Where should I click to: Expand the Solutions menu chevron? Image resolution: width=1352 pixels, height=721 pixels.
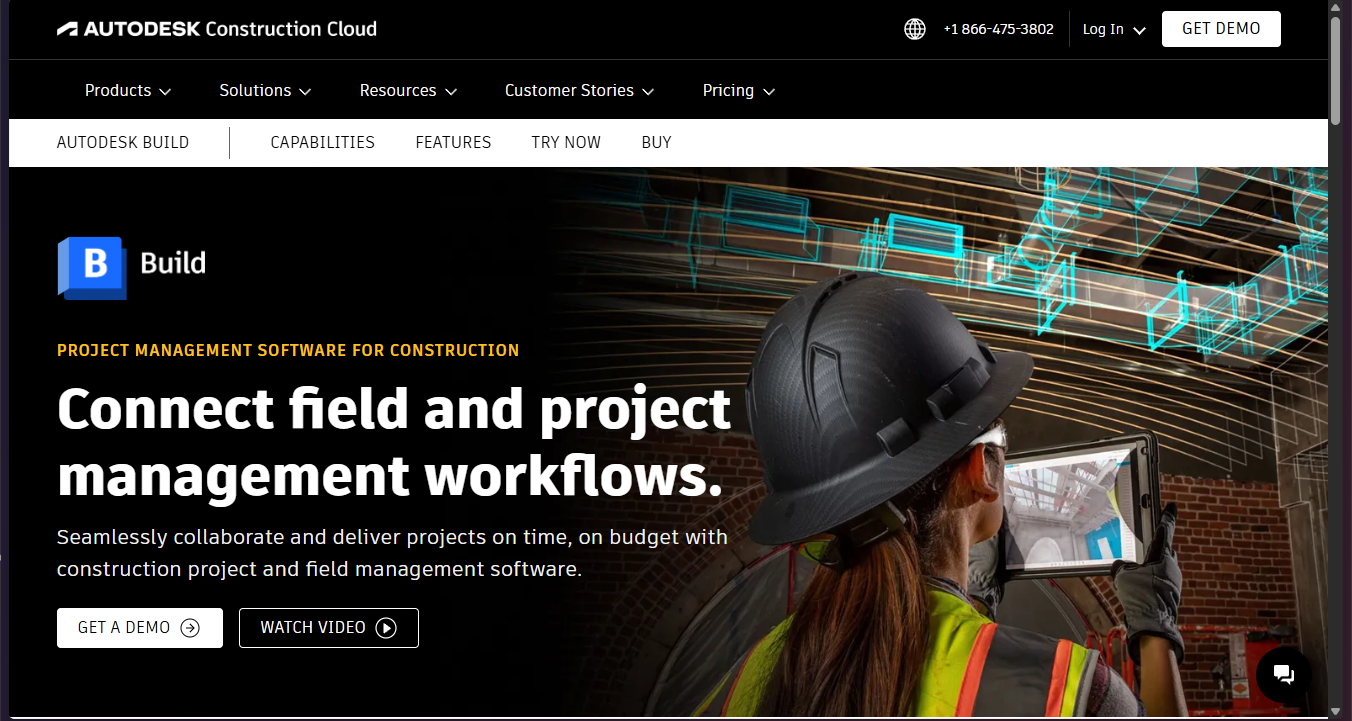tap(305, 91)
